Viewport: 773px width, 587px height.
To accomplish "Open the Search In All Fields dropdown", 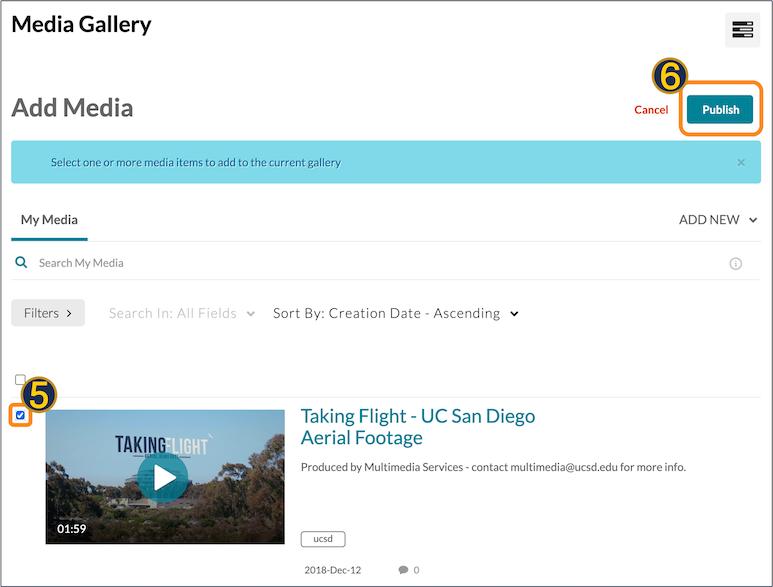I will (182, 313).
